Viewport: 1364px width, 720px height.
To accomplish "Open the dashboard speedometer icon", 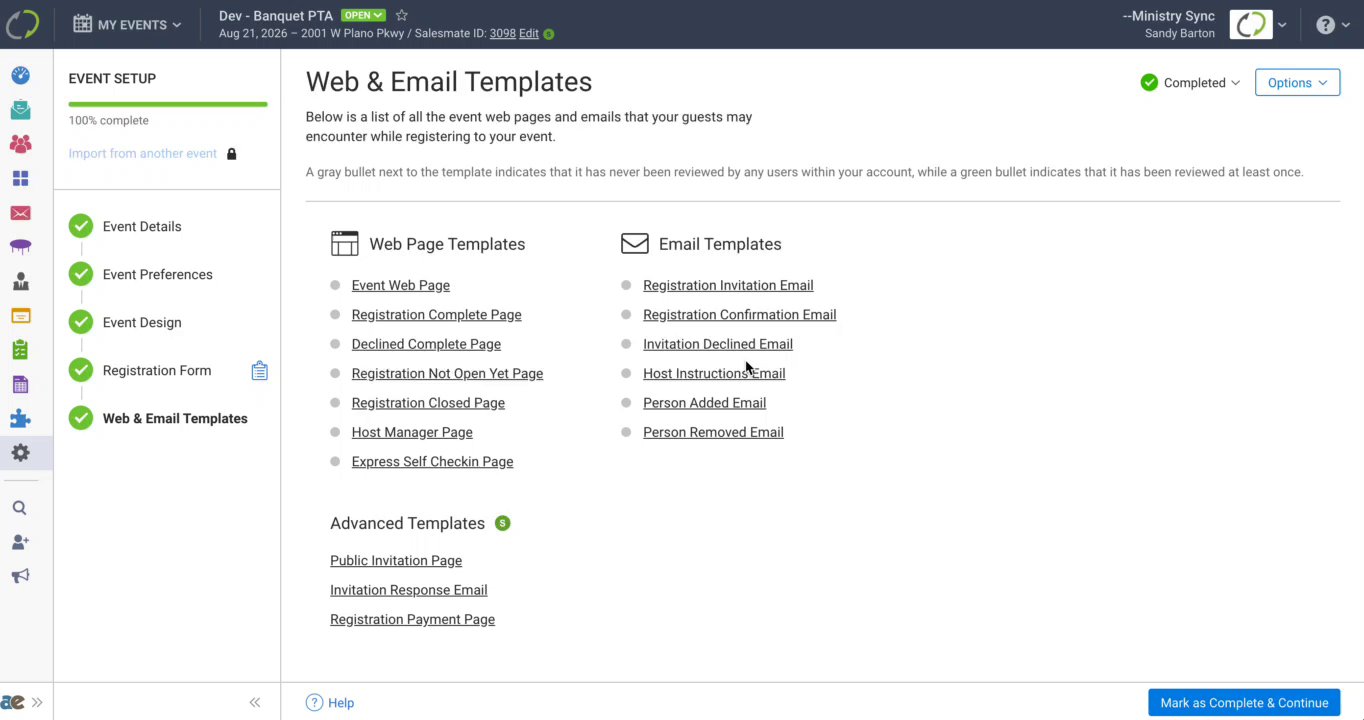I will click(20, 76).
